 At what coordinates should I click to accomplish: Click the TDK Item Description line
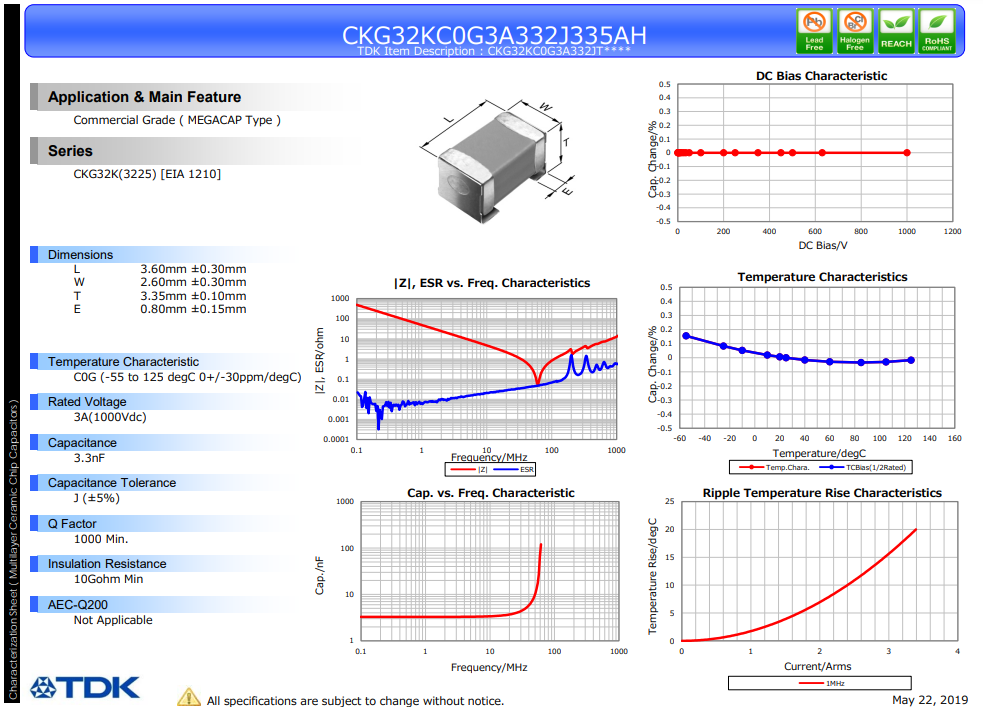(x=494, y=51)
